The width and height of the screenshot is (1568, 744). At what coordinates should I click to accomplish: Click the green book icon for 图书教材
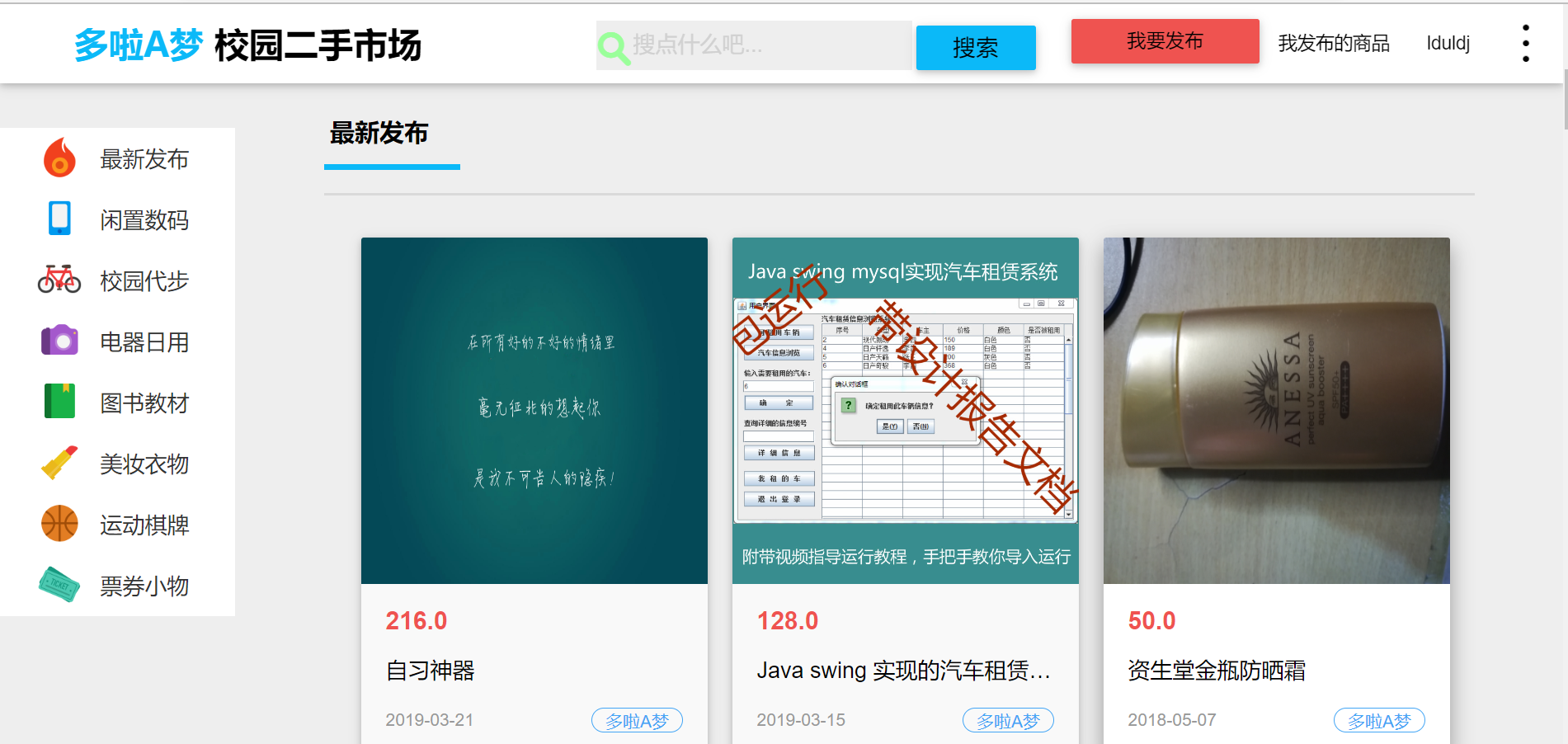pyautogui.click(x=59, y=401)
